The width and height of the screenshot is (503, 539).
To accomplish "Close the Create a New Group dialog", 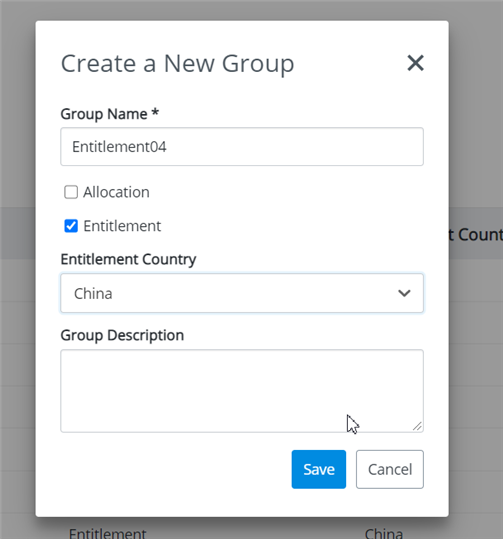I will (x=415, y=63).
